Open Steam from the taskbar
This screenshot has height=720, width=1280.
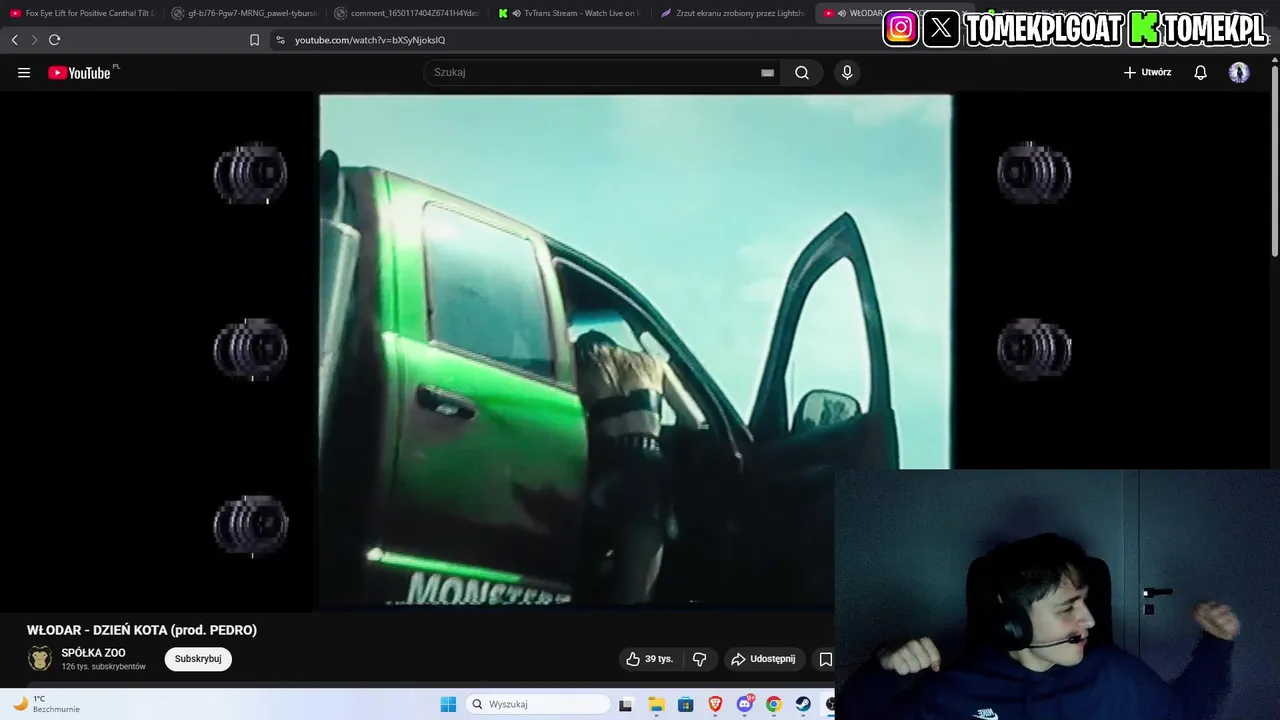(x=803, y=704)
